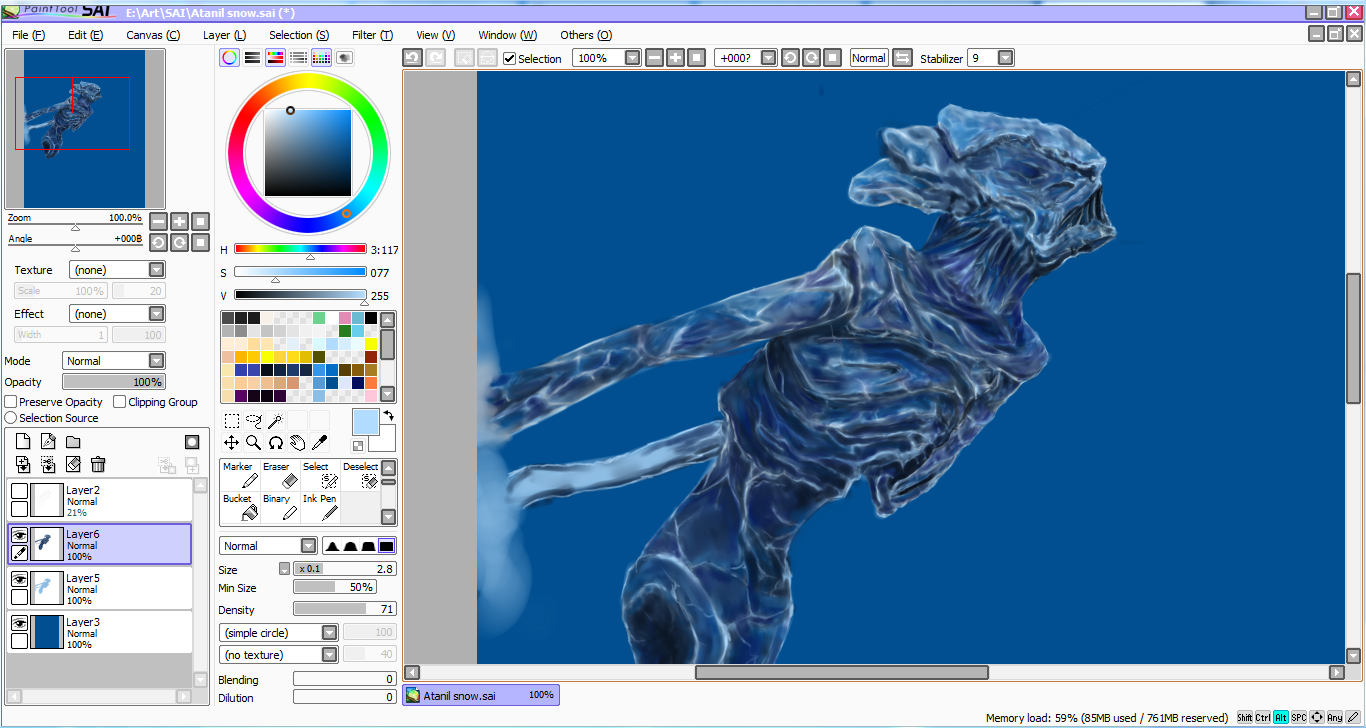Expand the Texture dropdown list

156,270
